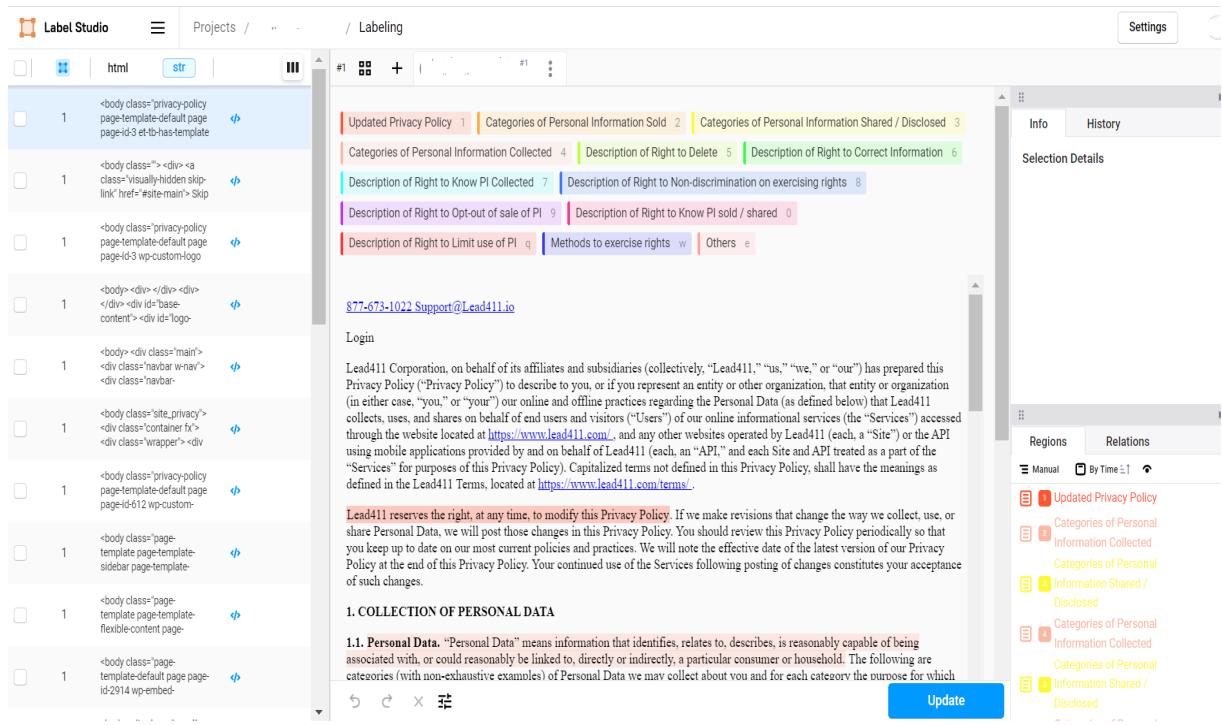The width and height of the screenshot is (1222, 725).
Task: Open the annotations grid view icon
Action: [x=366, y=68]
